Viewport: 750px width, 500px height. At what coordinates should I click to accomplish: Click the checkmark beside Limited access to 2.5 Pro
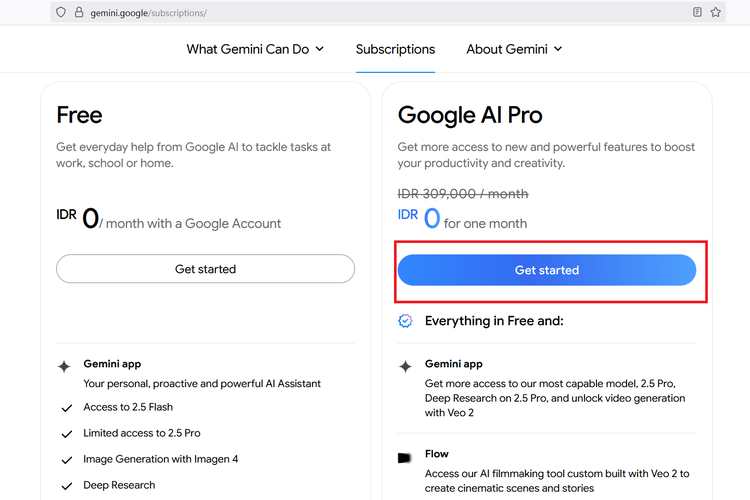point(67,434)
